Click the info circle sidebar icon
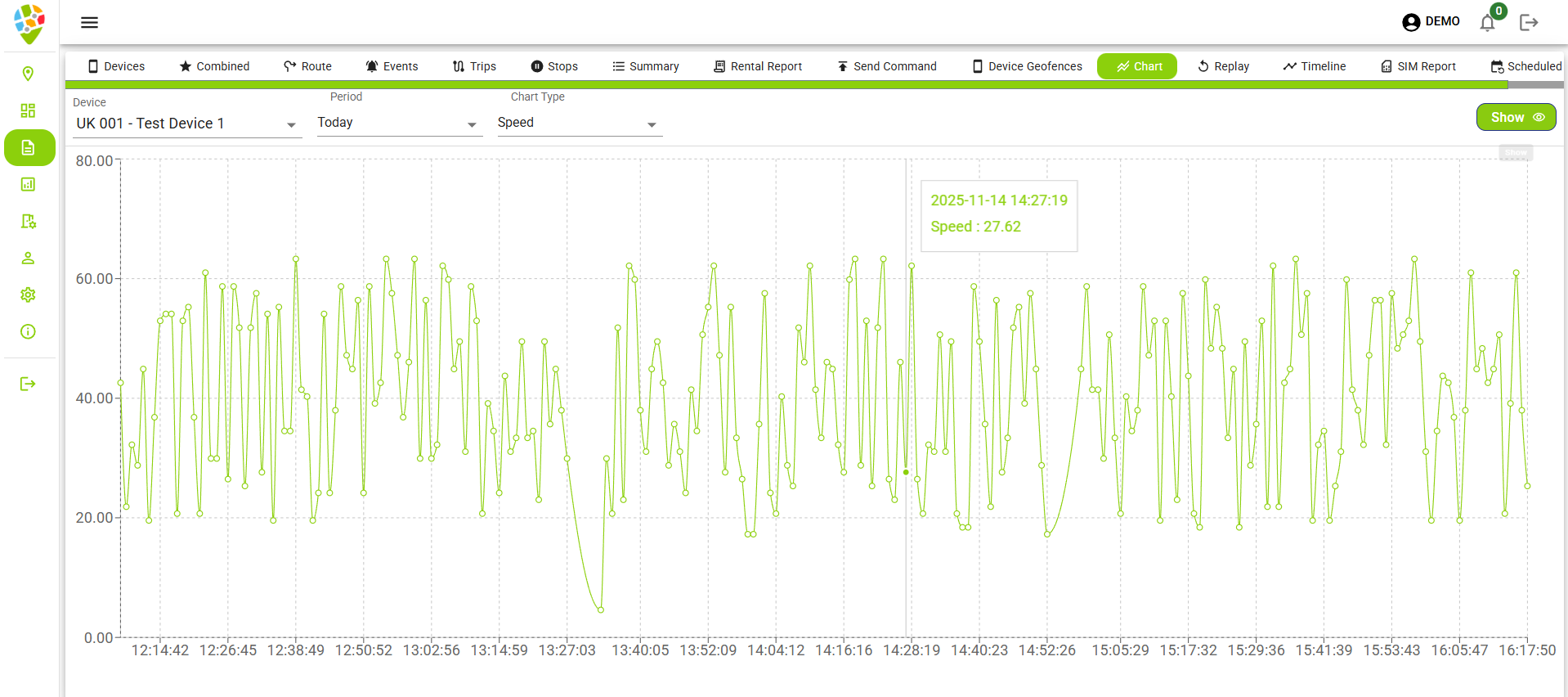Viewport: 1568px width, 697px height. [28, 331]
